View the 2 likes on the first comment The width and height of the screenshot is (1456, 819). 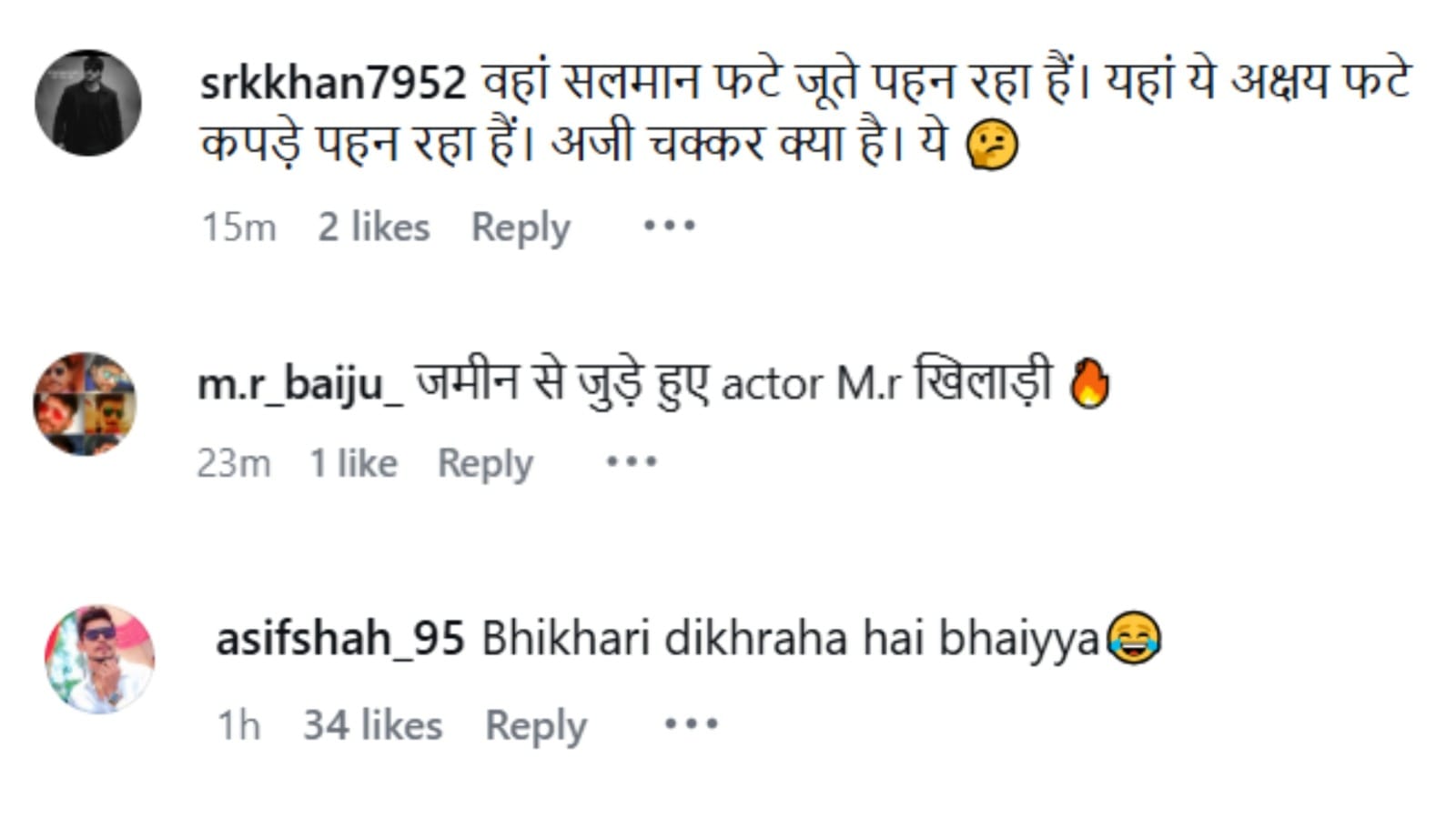pyautogui.click(x=373, y=227)
